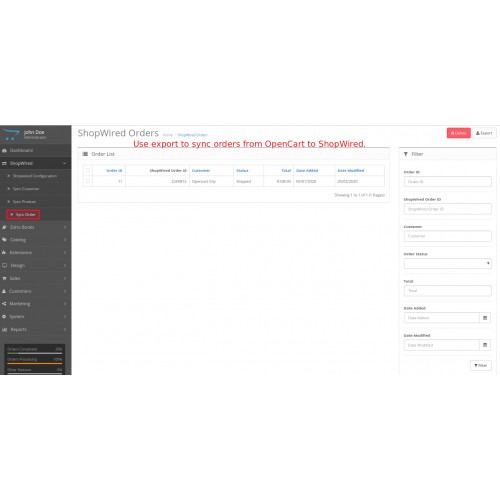Viewport: 500px width, 500px height.
Task: Check the box for order 11
Action: [x=88, y=181]
